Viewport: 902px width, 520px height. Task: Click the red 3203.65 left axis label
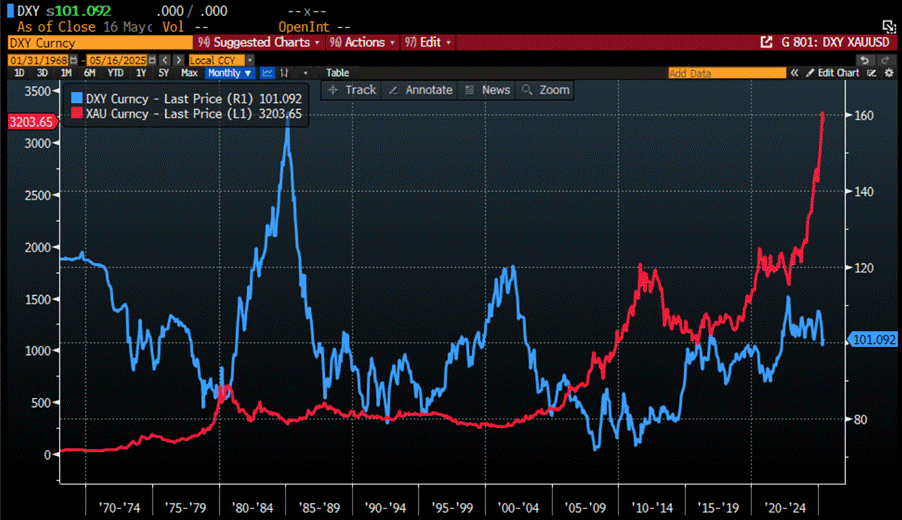[x=32, y=122]
